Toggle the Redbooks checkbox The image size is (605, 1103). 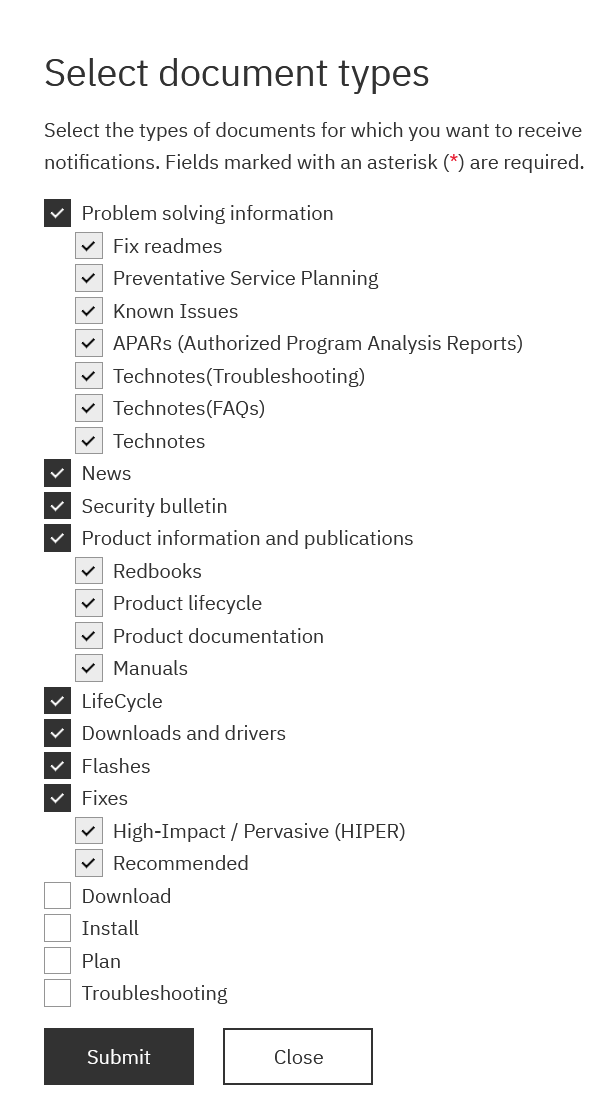pyautogui.click(x=89, y=570)
